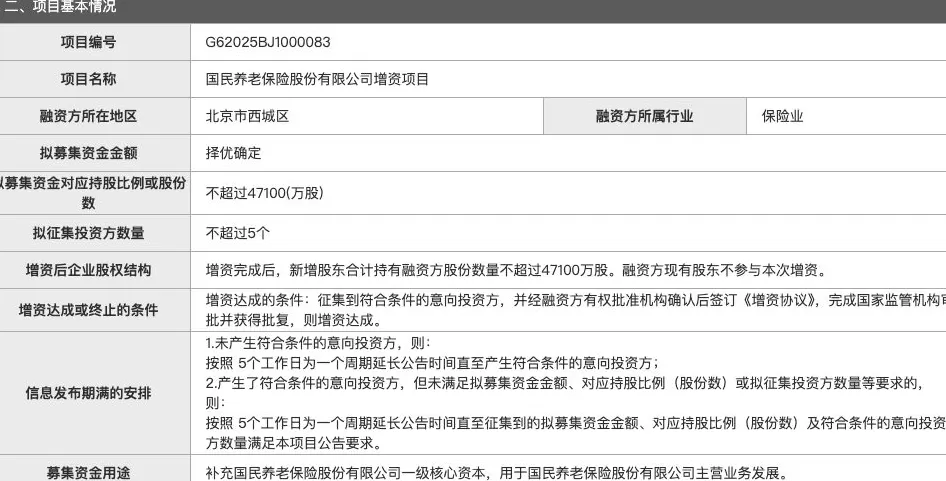946x481 pixels.
Task: Click the 拟募集资金金额 label
Action: [88, 153]
